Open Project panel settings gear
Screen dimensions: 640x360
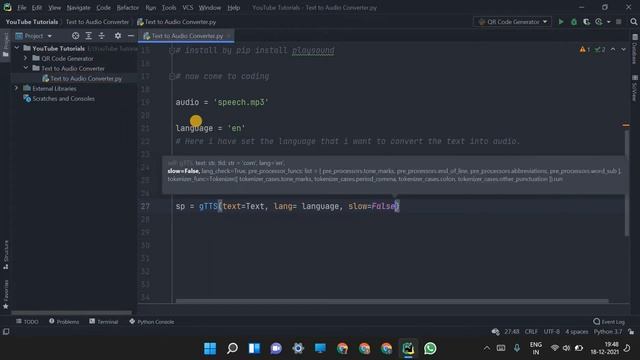(118, 36)
